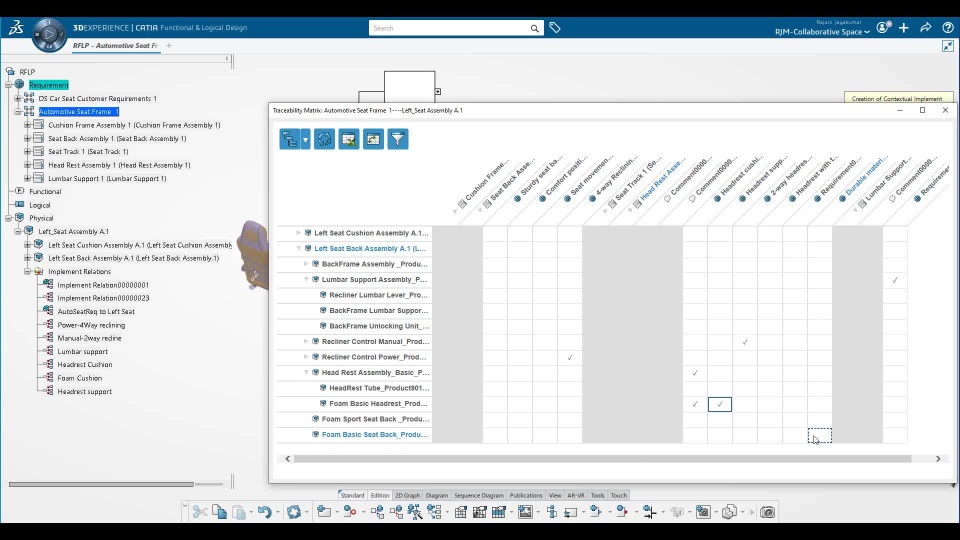Open the user profile icon
960x540 pixels.
[883, 27]
